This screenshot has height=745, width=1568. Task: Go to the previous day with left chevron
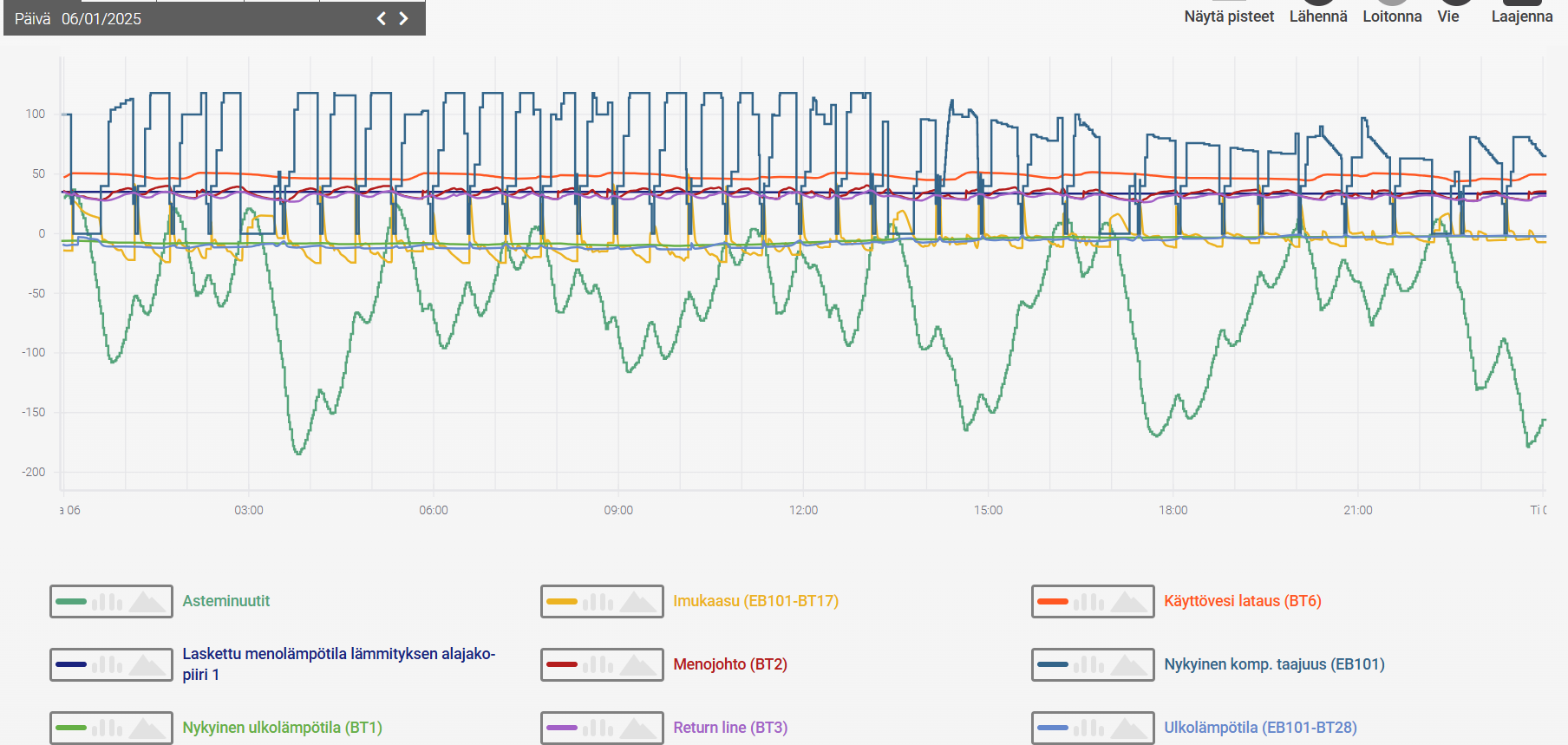point(381,18)
